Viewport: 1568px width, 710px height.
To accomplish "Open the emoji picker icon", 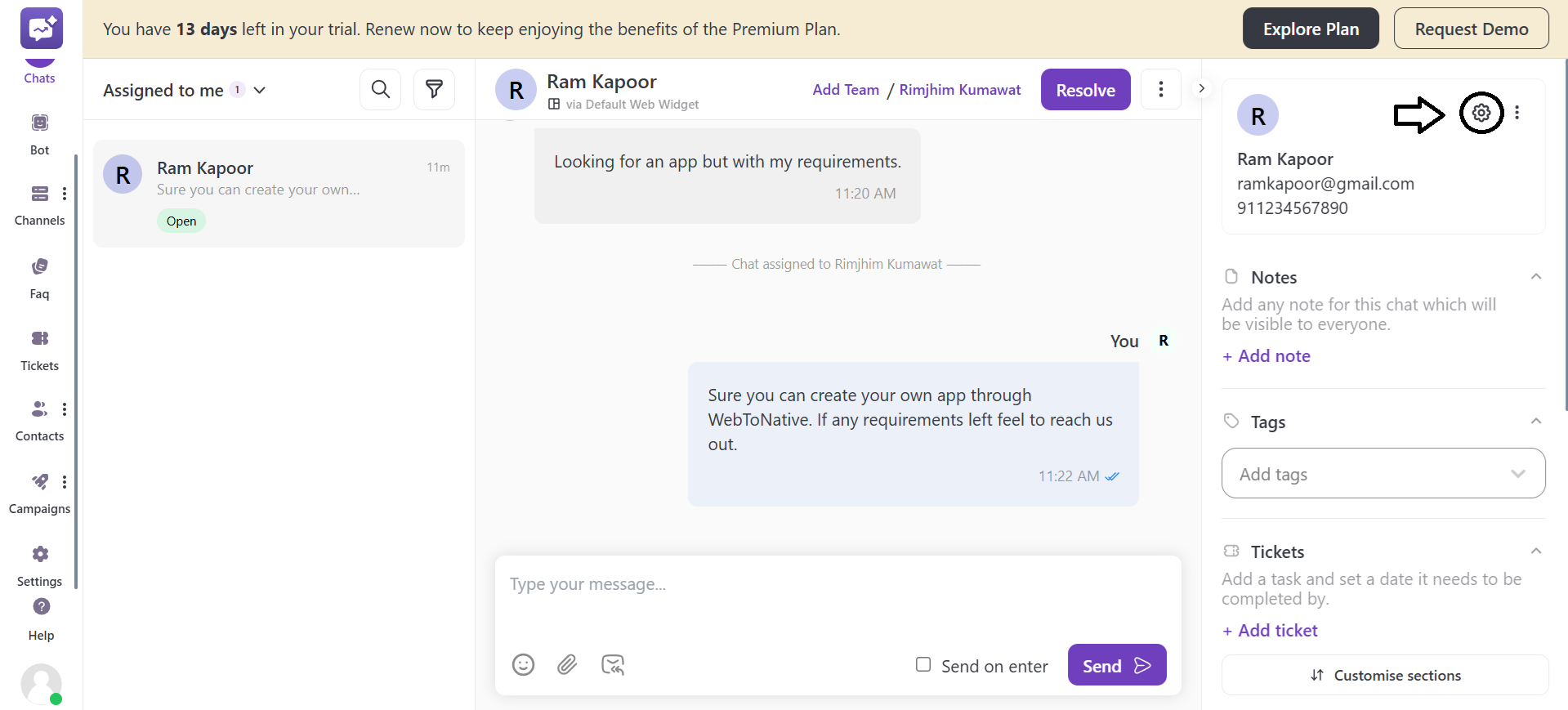I will (x=523, y=665).
